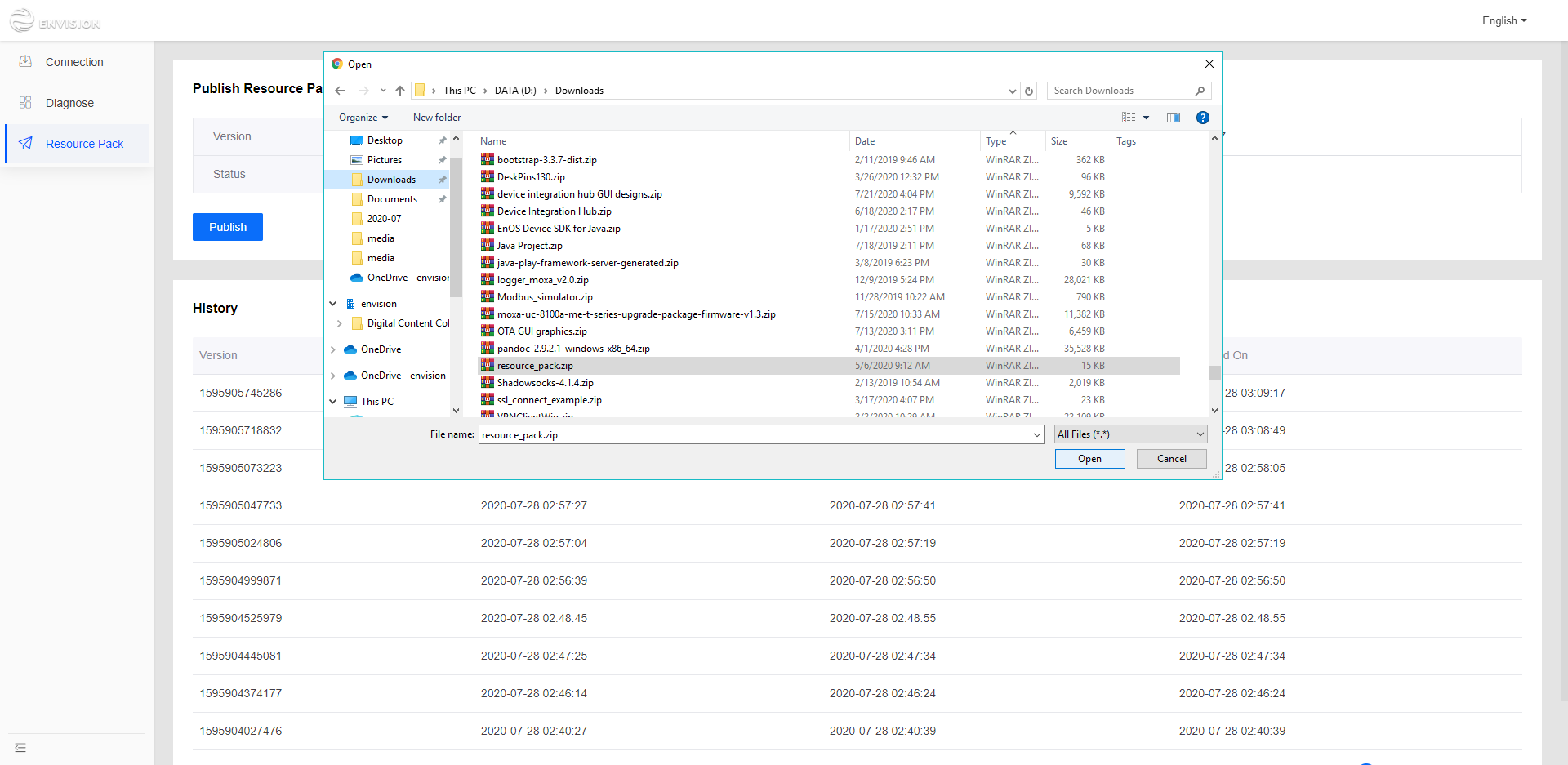Open the recent locations dropdown arrow

click(x=382, y=91)
